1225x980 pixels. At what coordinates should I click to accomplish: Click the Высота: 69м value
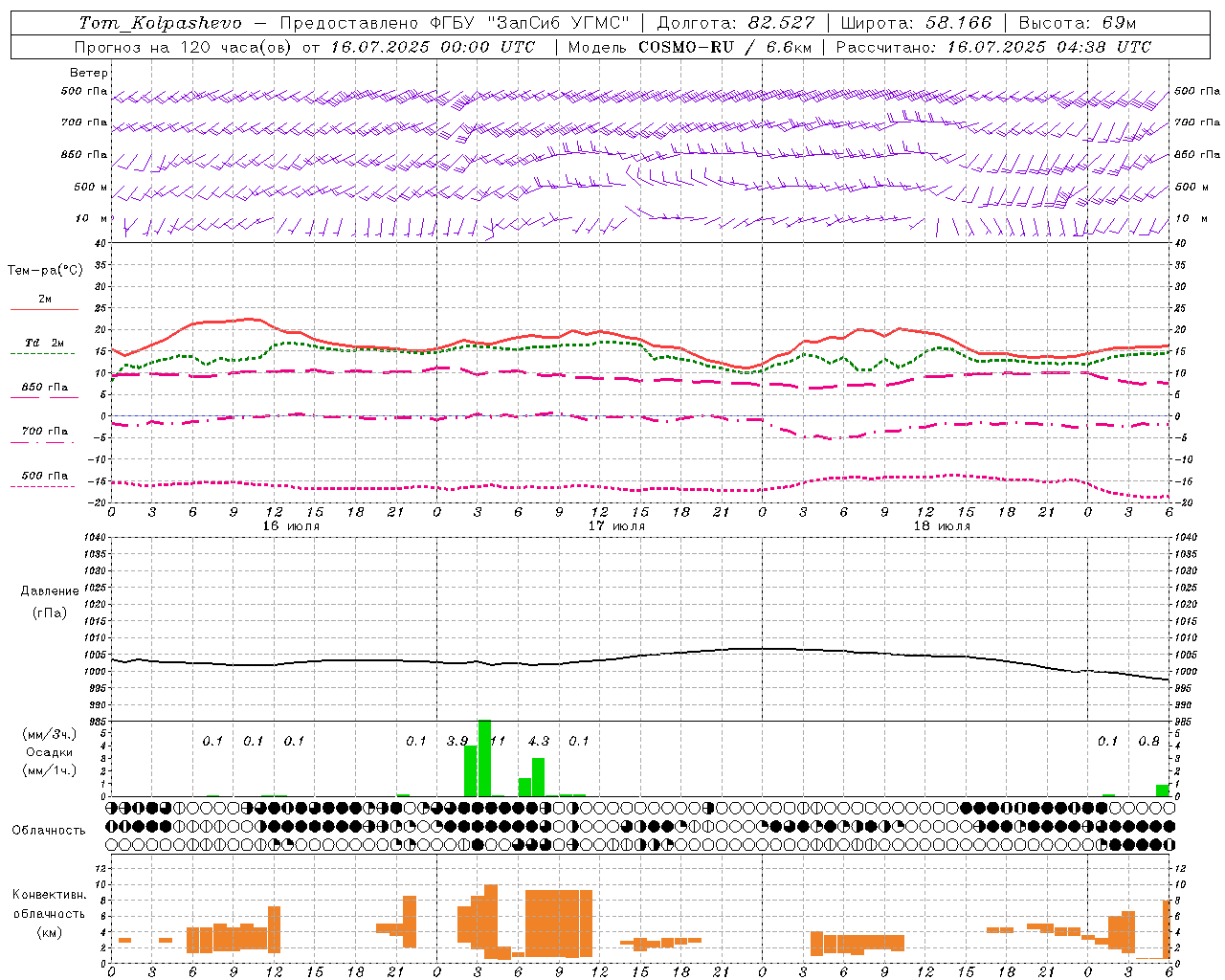click(1078, 23)
